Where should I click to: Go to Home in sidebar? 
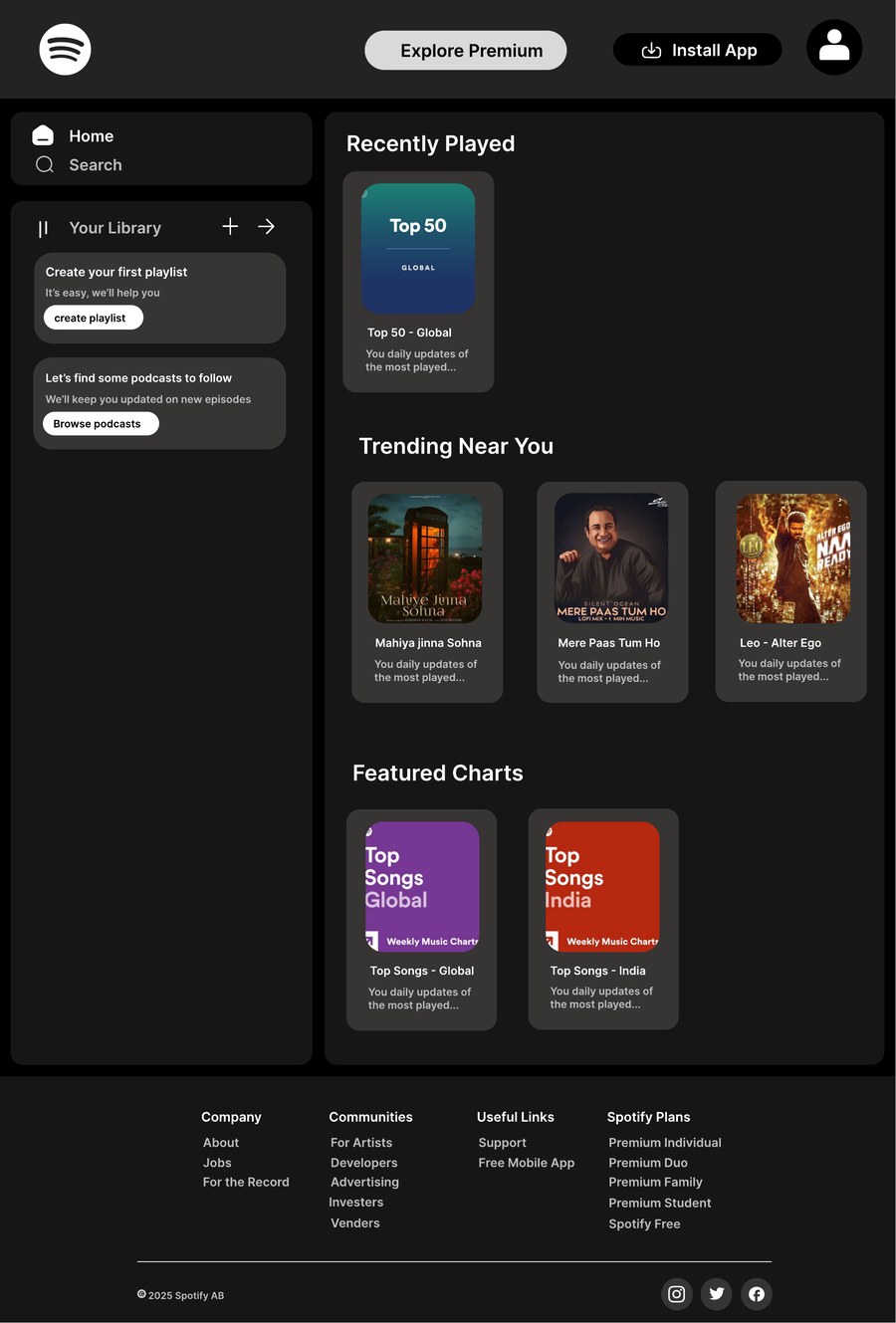click(91, 136)
